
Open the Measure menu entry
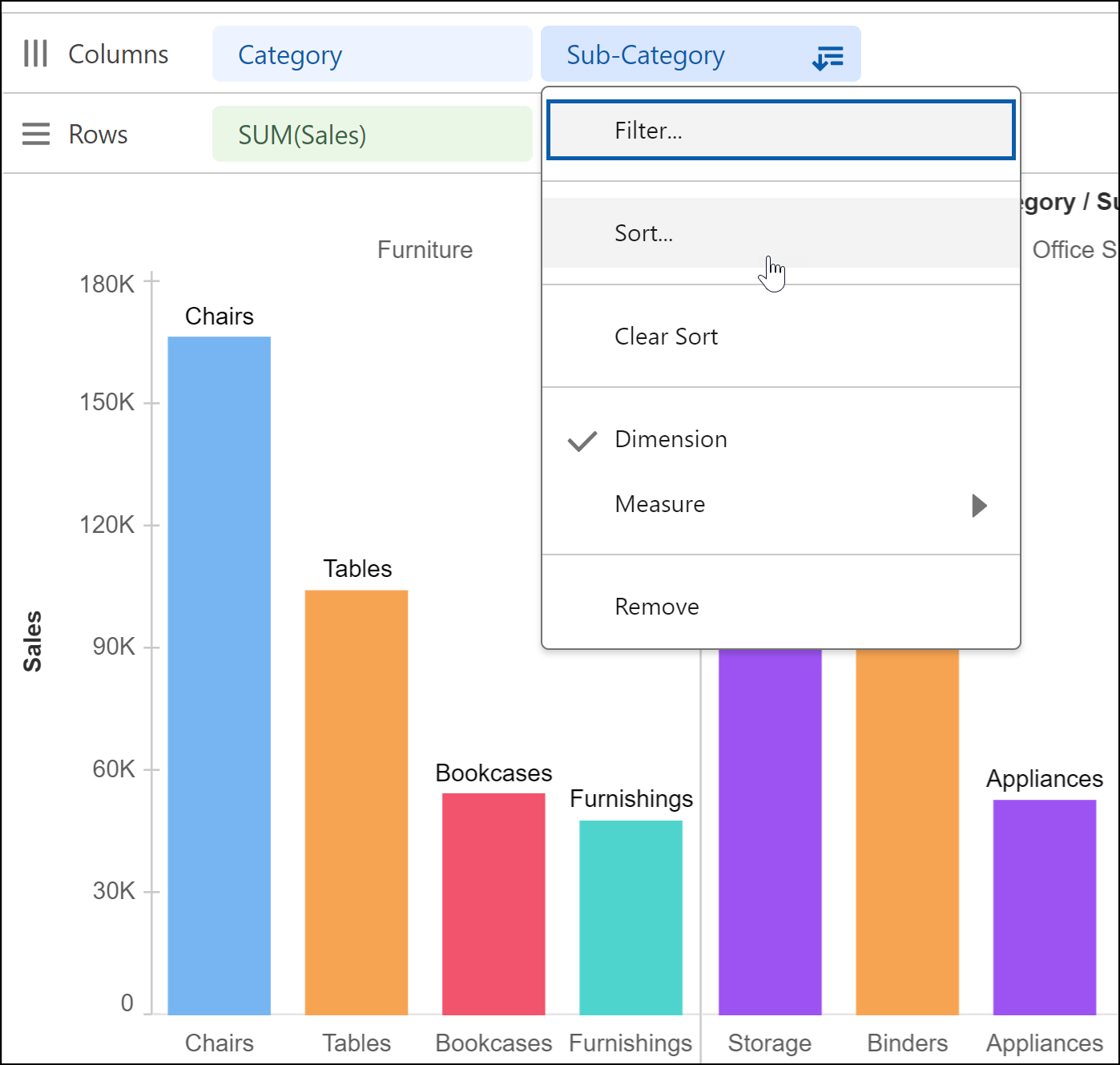781,504
